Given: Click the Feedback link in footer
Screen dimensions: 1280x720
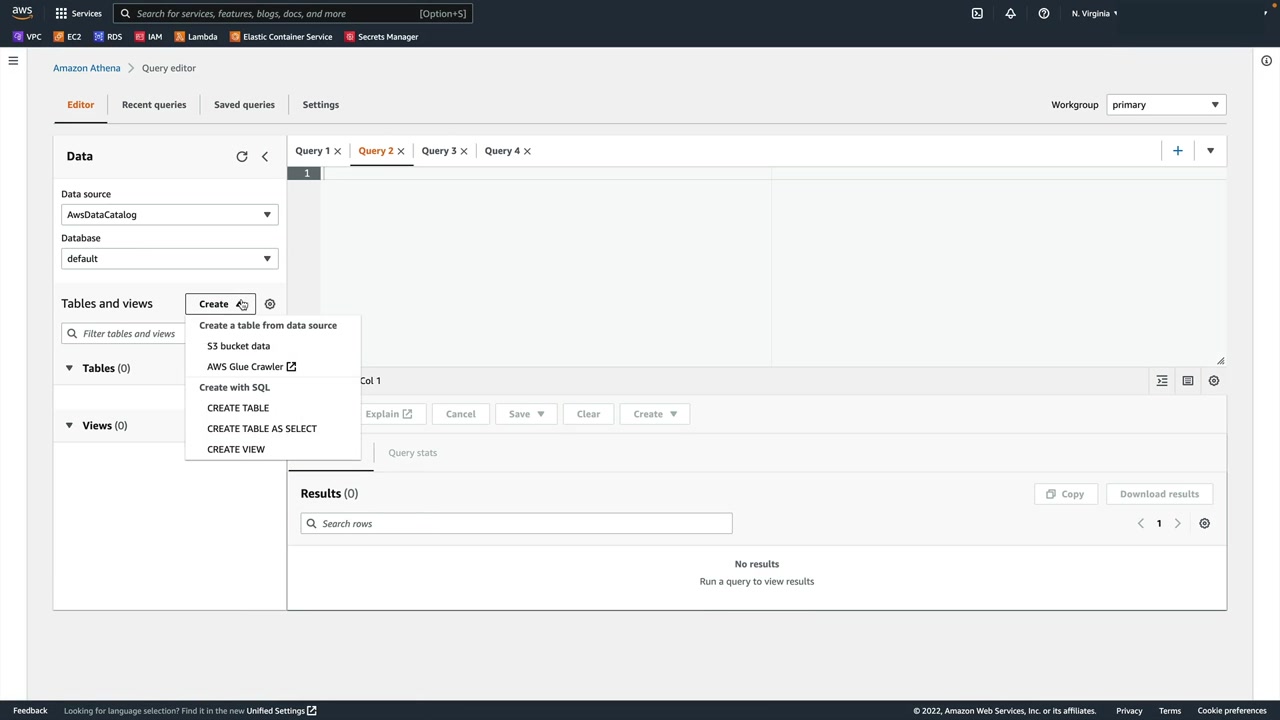Looking at the screenshot, I should pyautogui.click(x=30, y=711).
